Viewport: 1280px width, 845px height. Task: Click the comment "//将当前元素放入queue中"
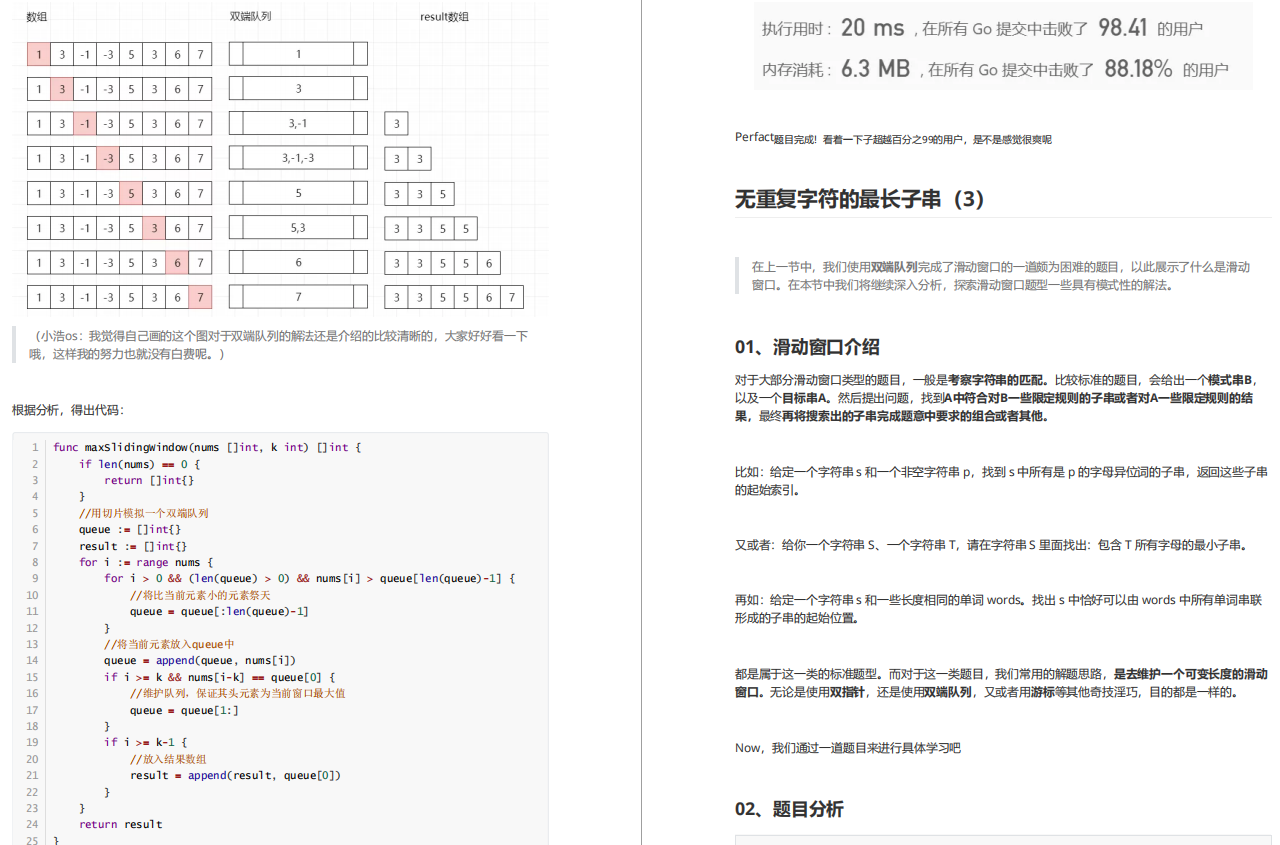click(169, 644)
